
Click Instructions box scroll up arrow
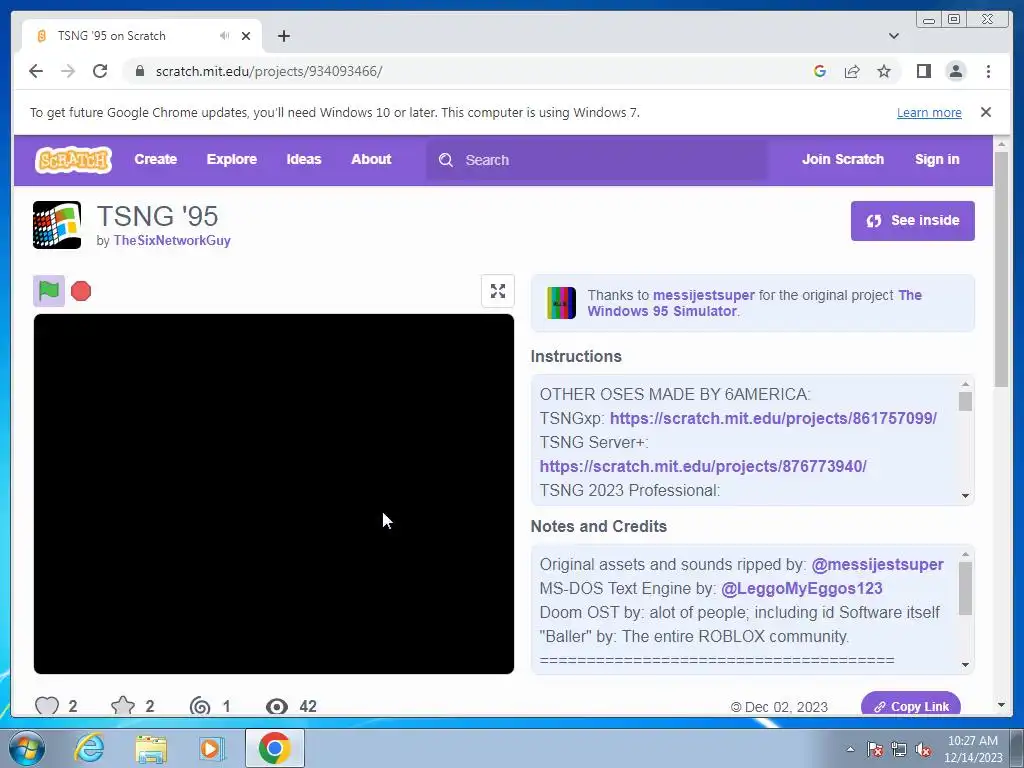click(965, 384)
